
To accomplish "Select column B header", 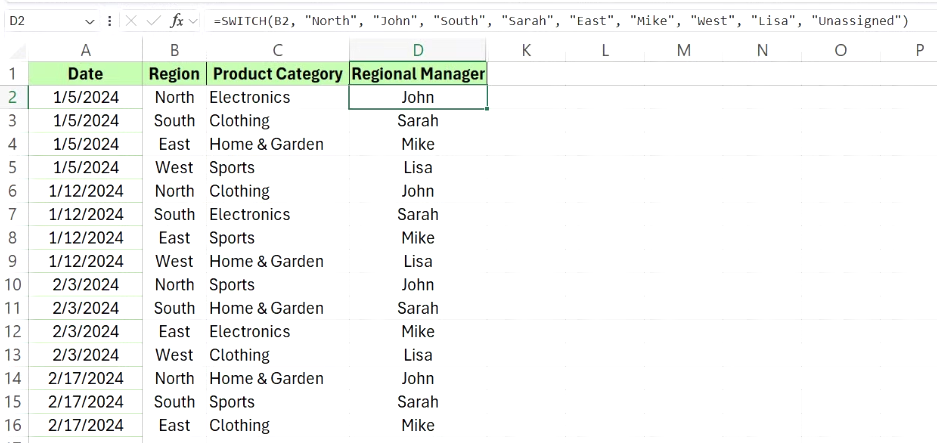I will pos(174,50).
